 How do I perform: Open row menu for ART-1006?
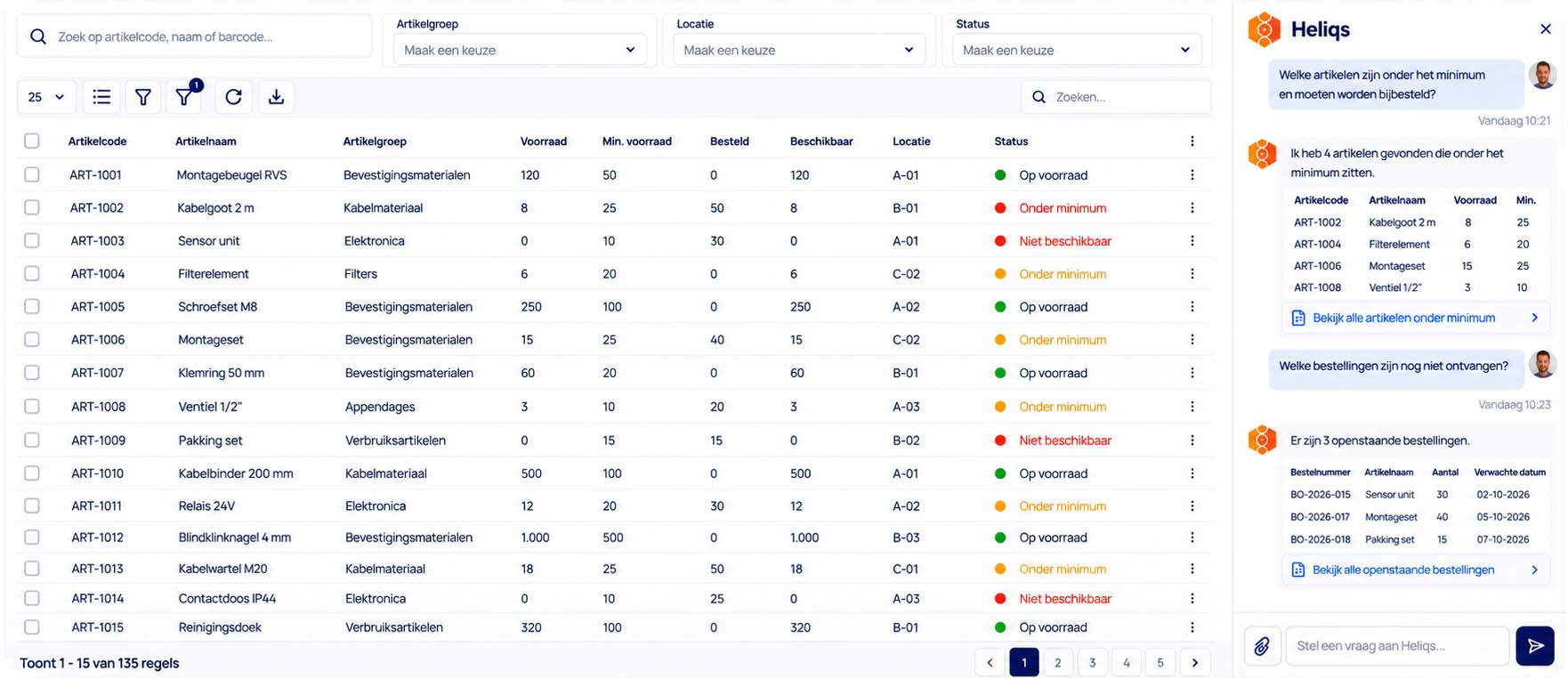click(x=1192, y=340)
